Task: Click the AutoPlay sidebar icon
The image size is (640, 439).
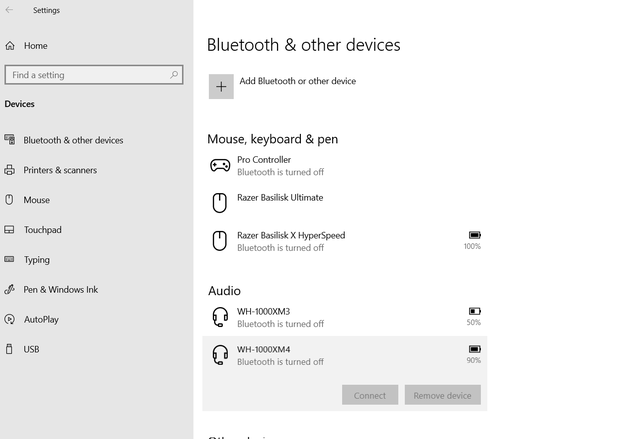Action: 9,319
